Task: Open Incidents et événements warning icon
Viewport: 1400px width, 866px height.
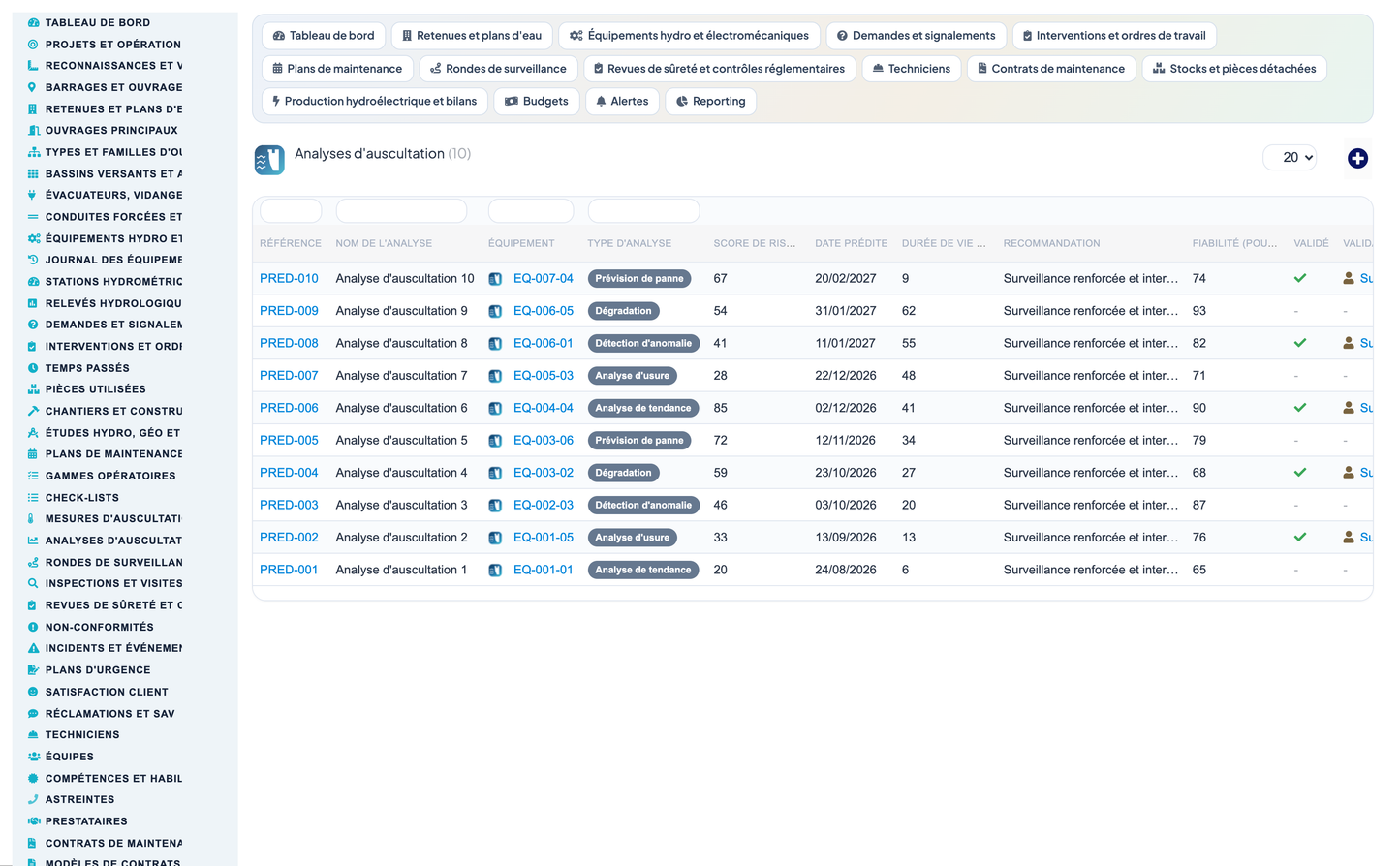Action: tap(33, 648)
